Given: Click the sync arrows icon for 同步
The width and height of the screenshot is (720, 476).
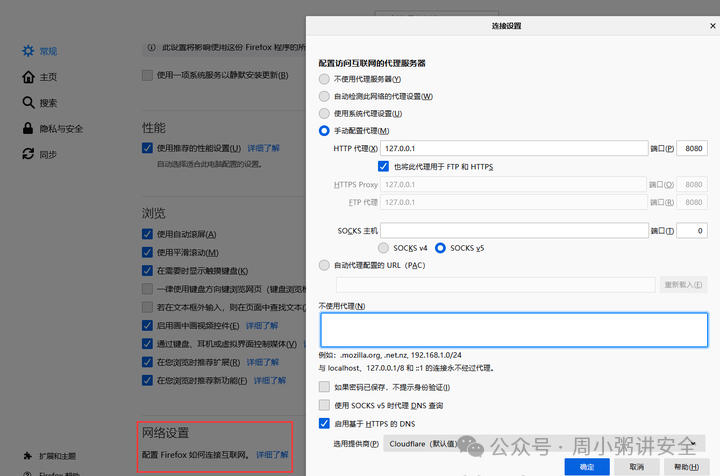Looking at the screenshot, I should pos(28,154).
